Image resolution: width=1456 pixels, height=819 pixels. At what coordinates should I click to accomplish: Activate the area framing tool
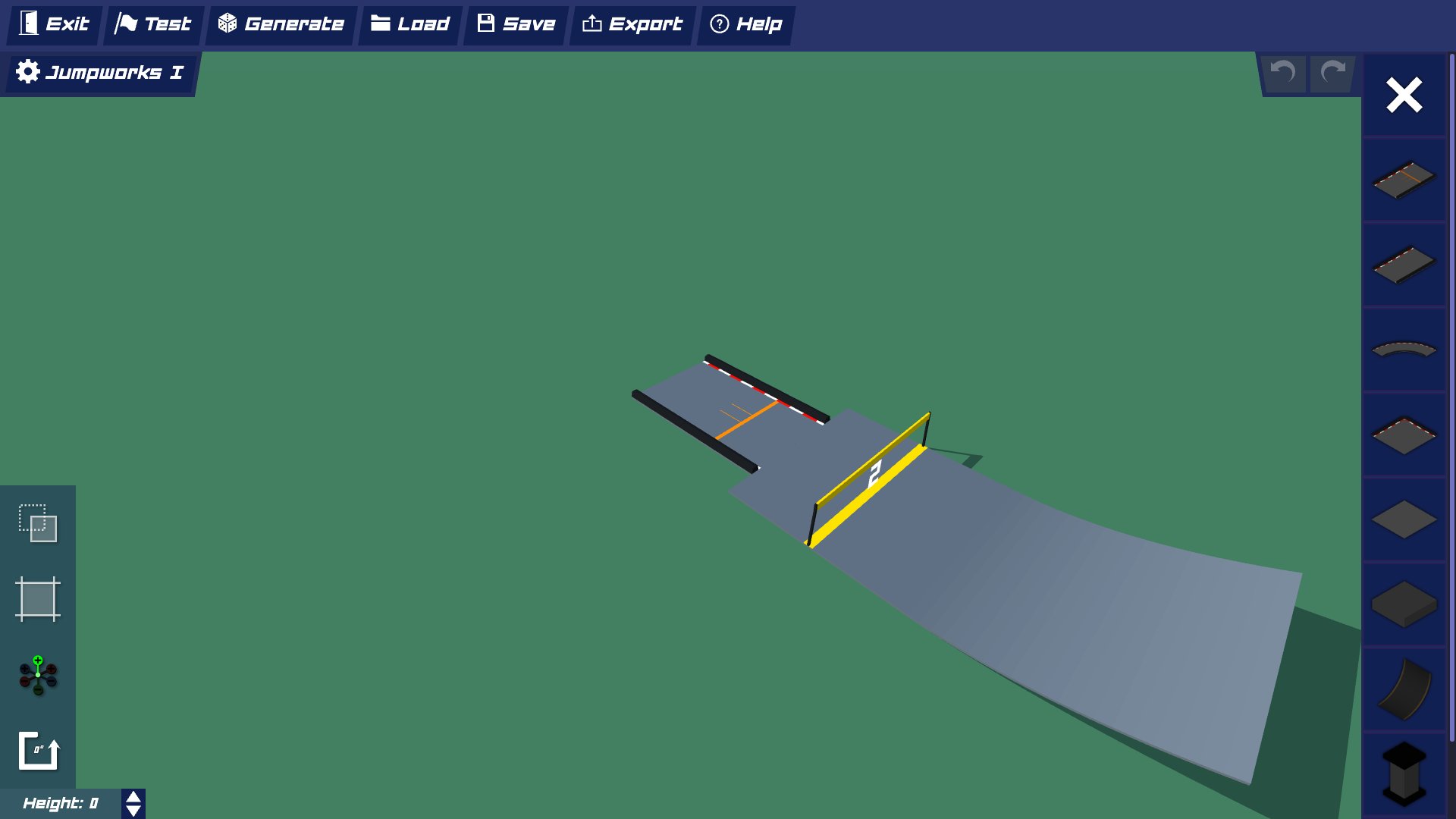click(38, 599)
